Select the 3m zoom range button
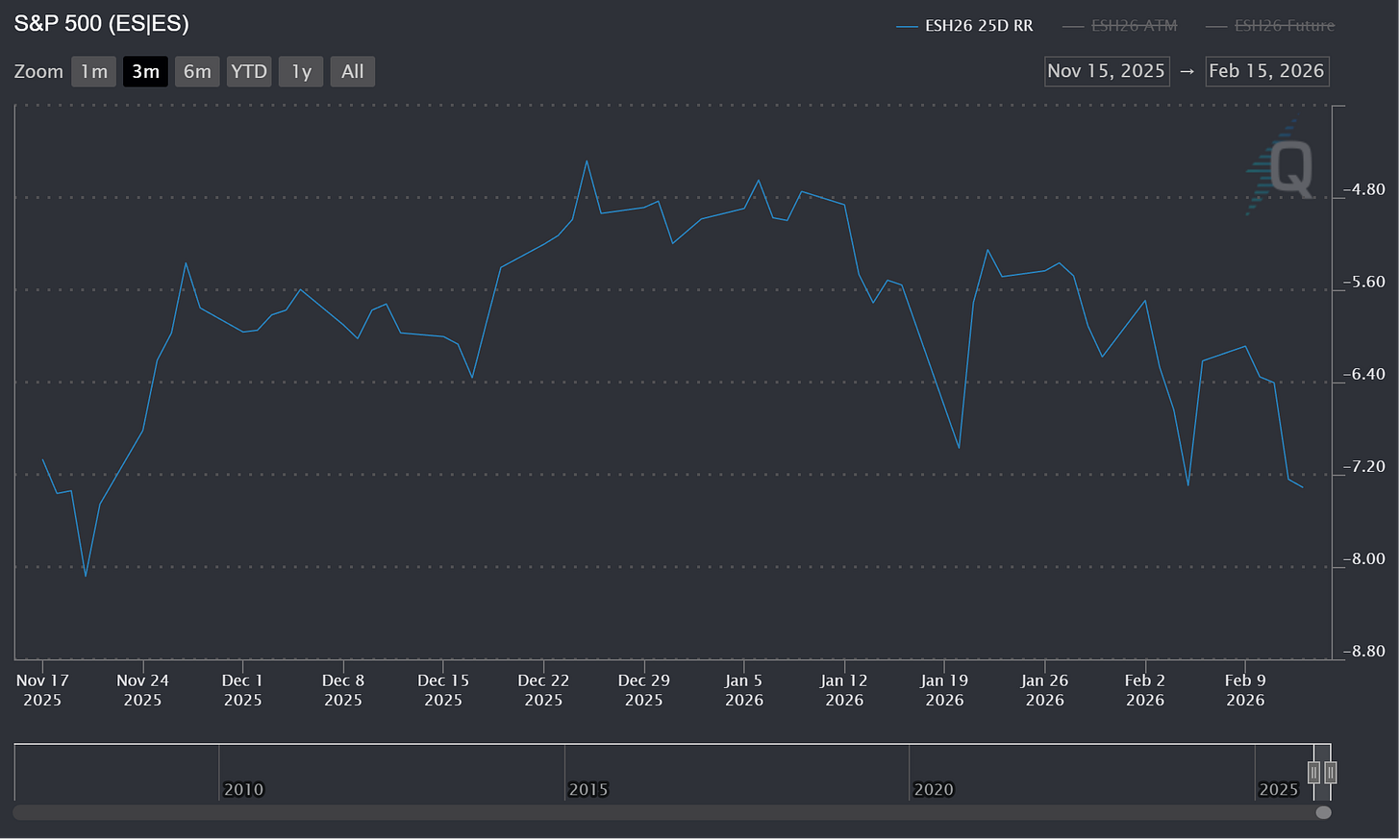The width and height of the screenshot is (1400, 840). click(145, 72)
